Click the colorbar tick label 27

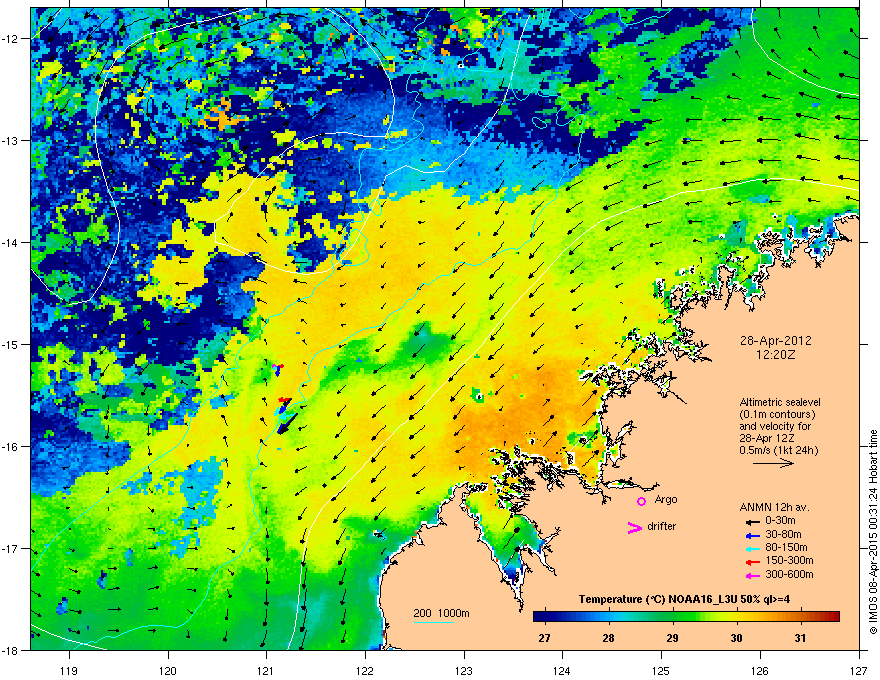tap(544, 638)
